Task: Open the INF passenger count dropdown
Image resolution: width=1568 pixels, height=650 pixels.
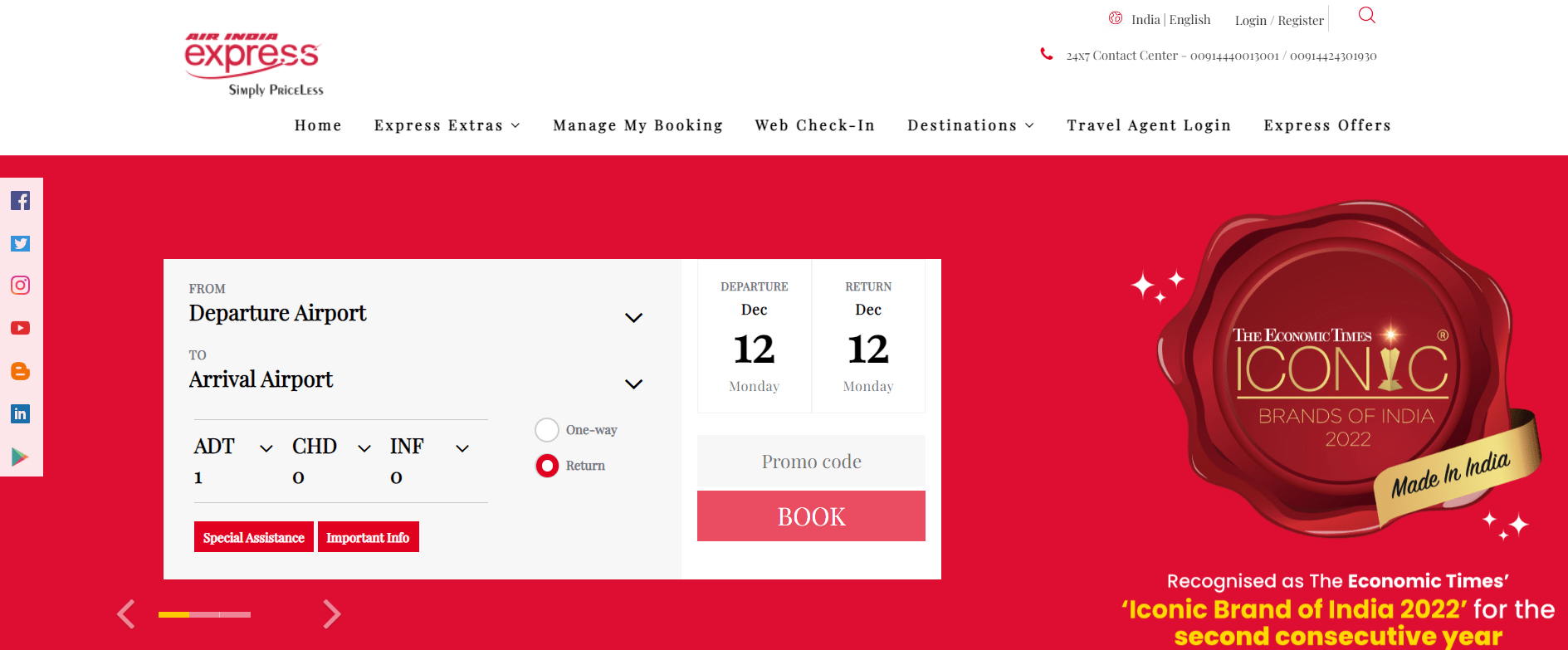Action: coord(462,448)
